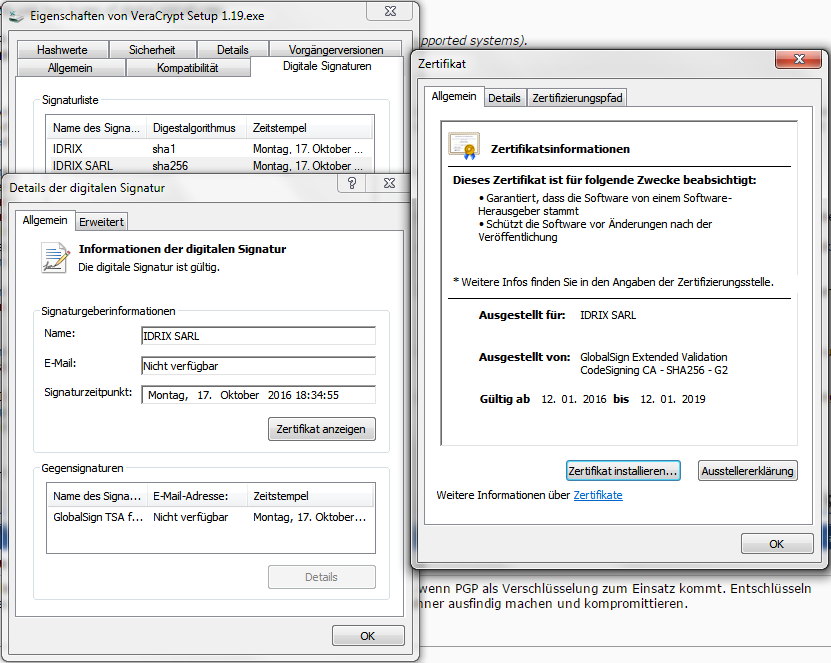Click the Digestalgorithmus column header
Screen dimensions: 831x663
click(x=196, y=128)
